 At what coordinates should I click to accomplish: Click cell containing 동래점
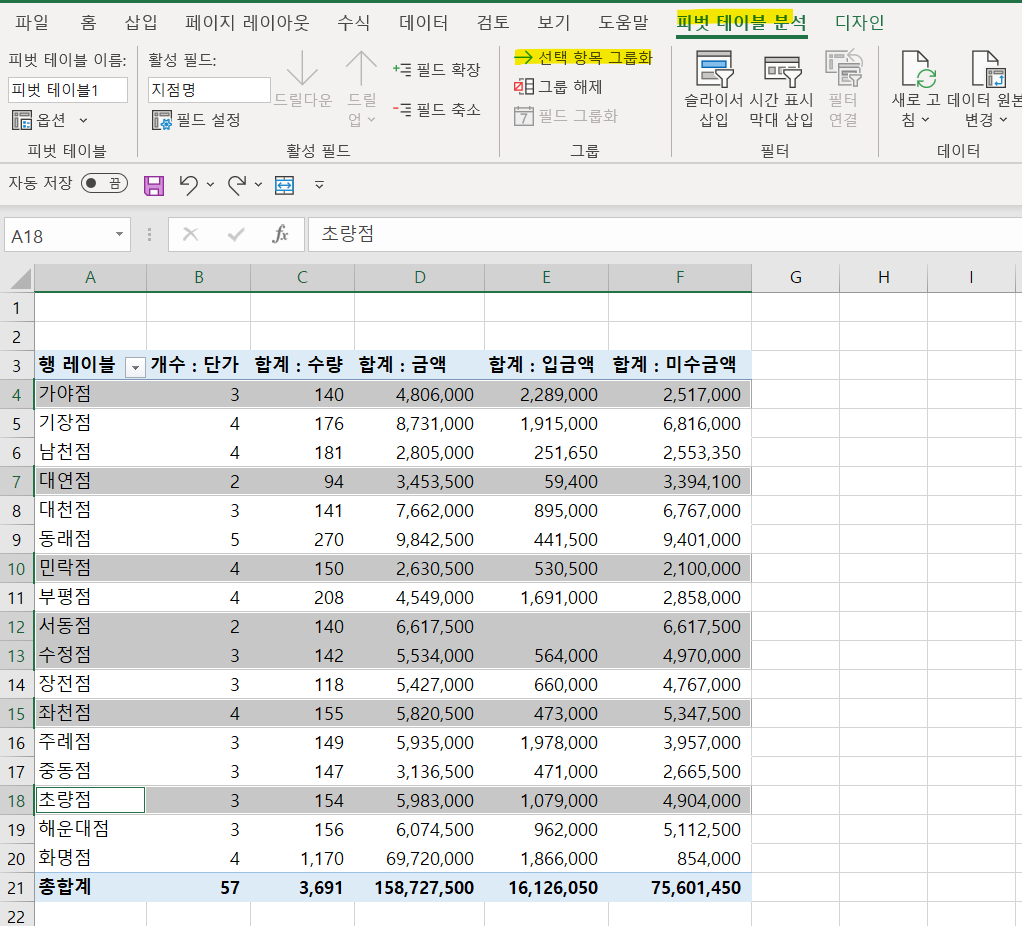[90, 540]
